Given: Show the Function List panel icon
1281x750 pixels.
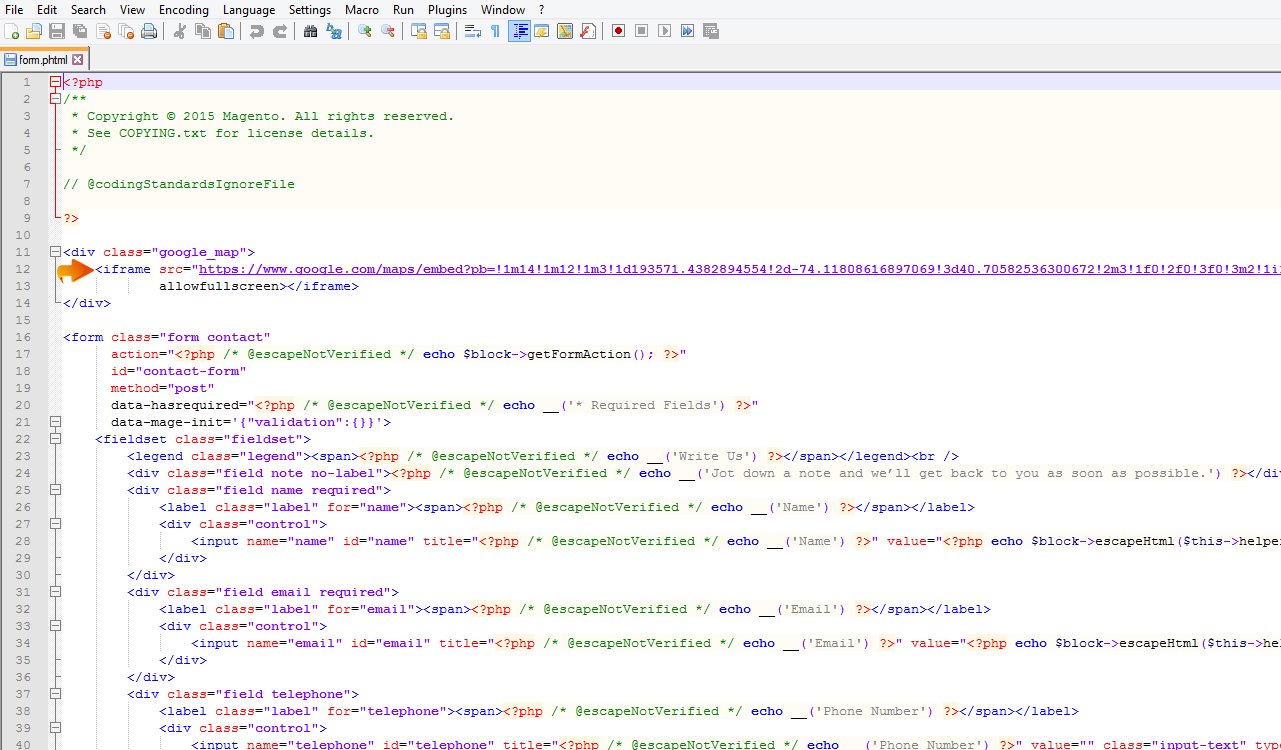Looking at the screenshot, I should 588,31.
